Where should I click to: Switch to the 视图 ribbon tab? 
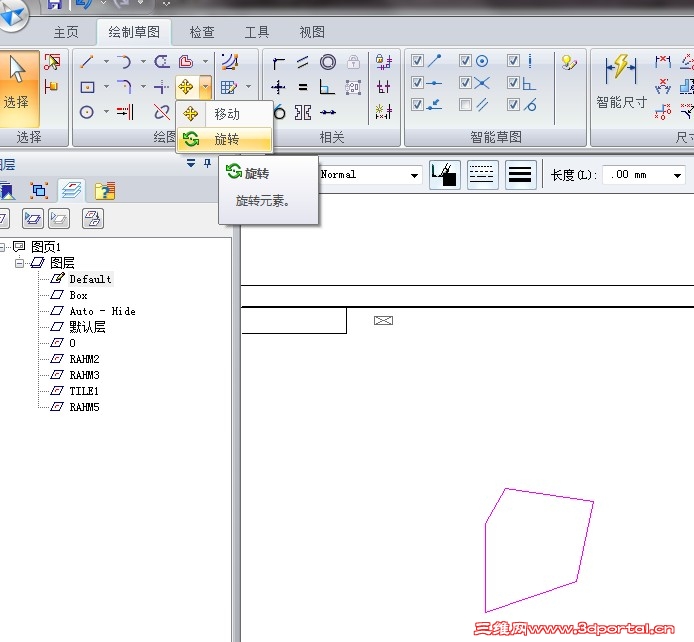click(312, 32)
